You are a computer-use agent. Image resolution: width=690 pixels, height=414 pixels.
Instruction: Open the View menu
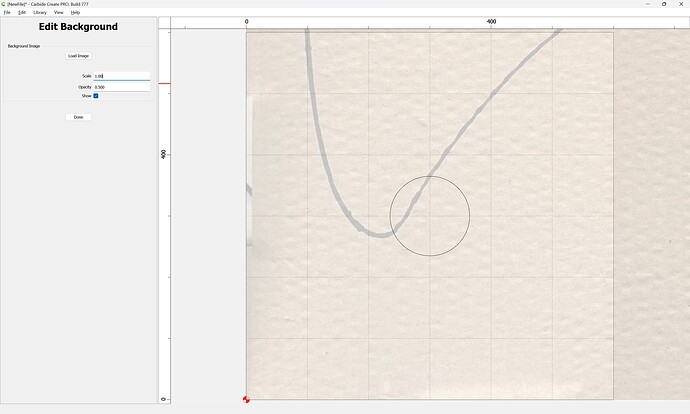[59, 12]
